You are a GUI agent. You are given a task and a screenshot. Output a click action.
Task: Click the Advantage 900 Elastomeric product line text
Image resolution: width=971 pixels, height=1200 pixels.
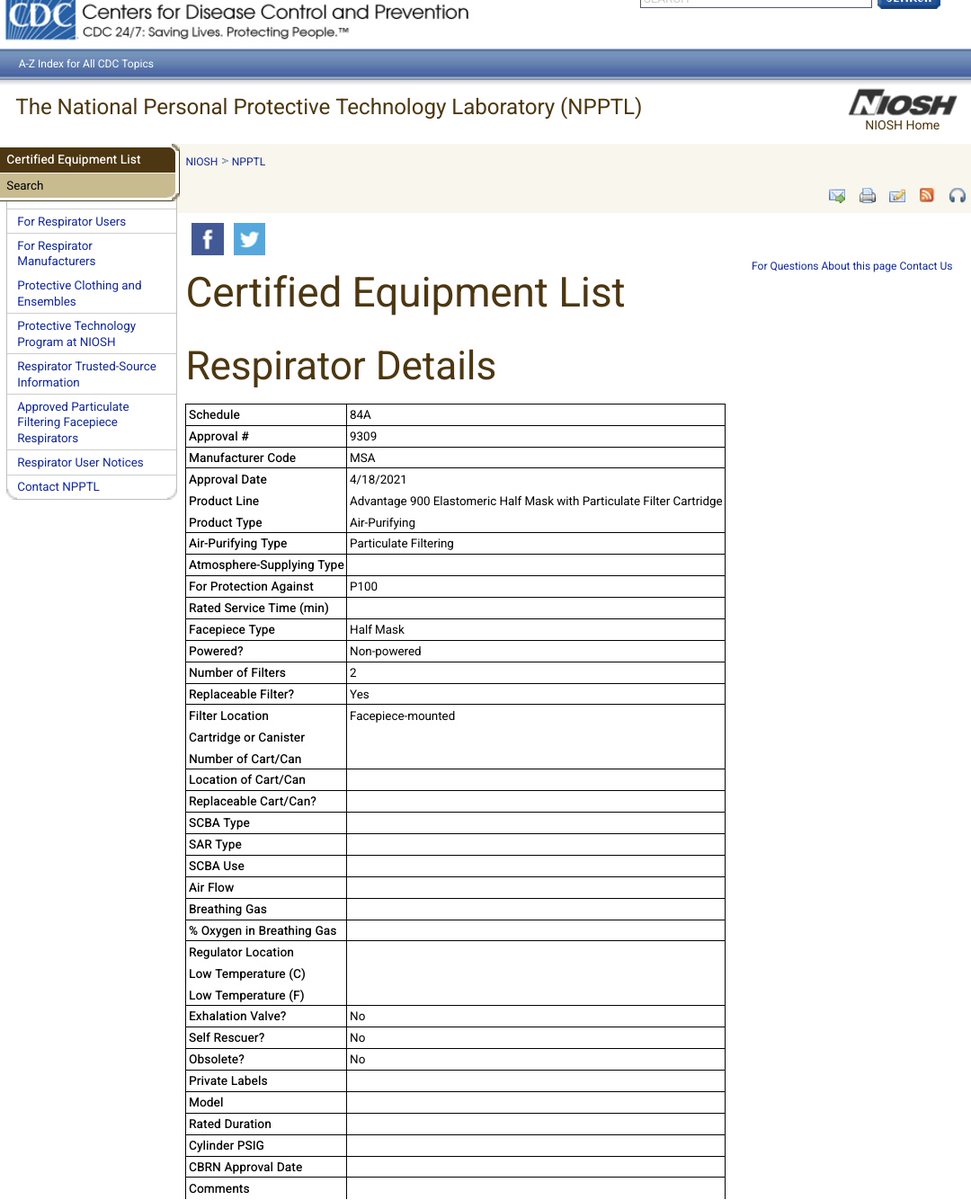tap(536, 501)
